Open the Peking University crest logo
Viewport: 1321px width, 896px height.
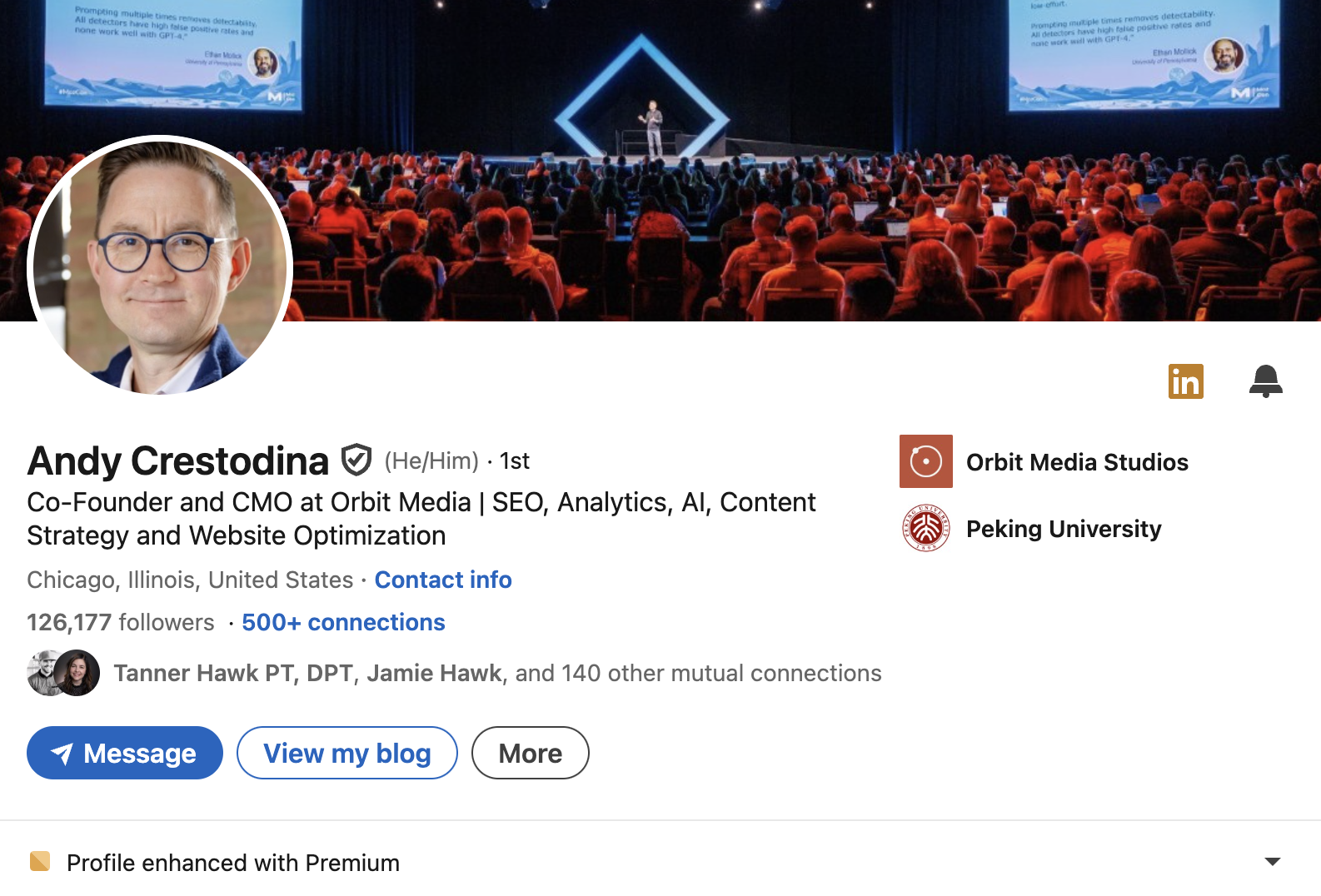coord(925,528)
